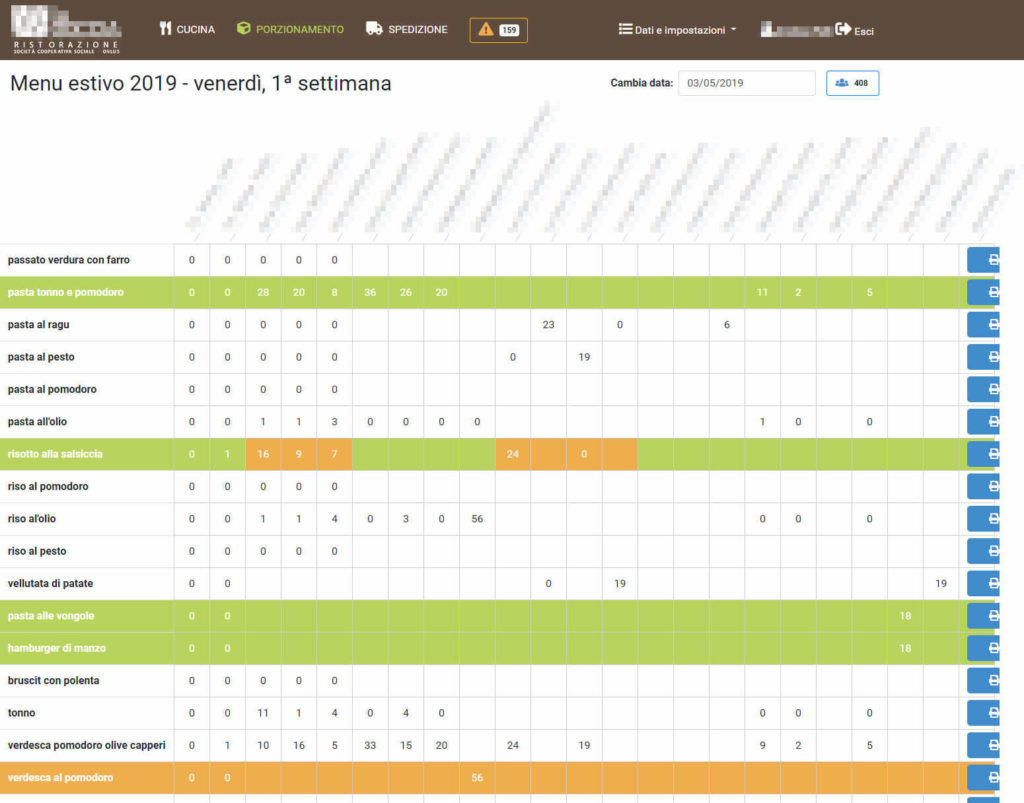Open the Cucina section
This screenshot has width=1024, height=803.
[187, 30]
